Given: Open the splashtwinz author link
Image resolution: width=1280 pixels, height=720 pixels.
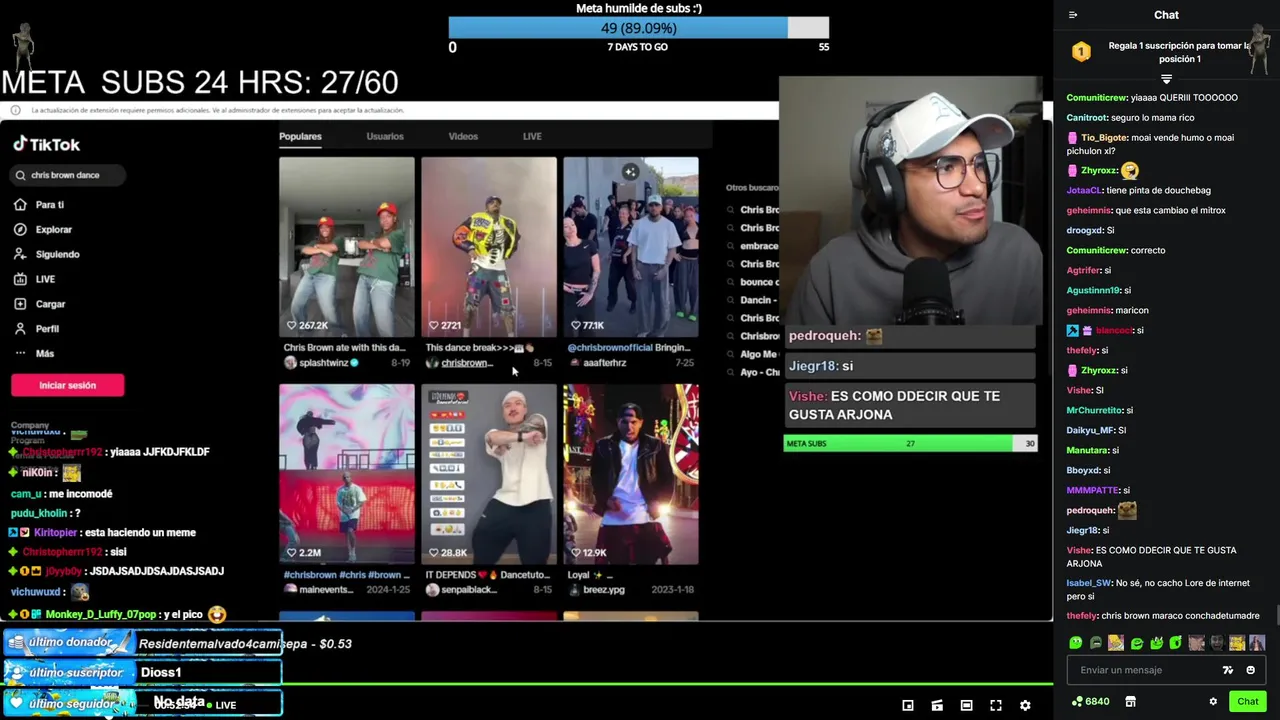Looking at the screenshot, I should (x=323, y=363).
